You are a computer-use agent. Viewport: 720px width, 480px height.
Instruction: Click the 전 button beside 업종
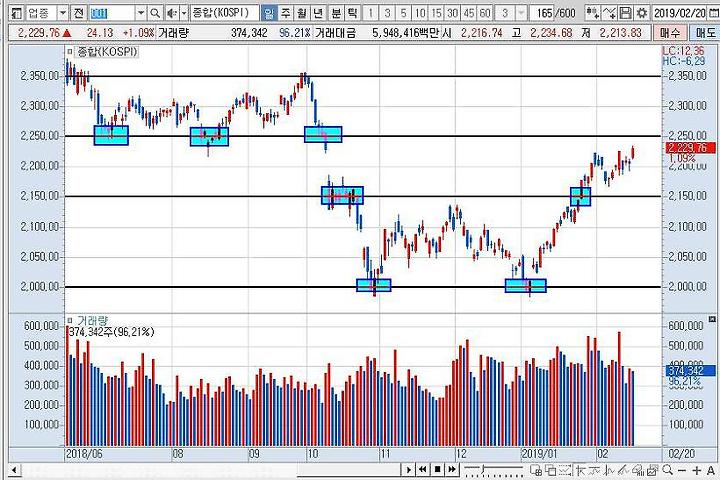pyautogui.click(x=78, y=13)
